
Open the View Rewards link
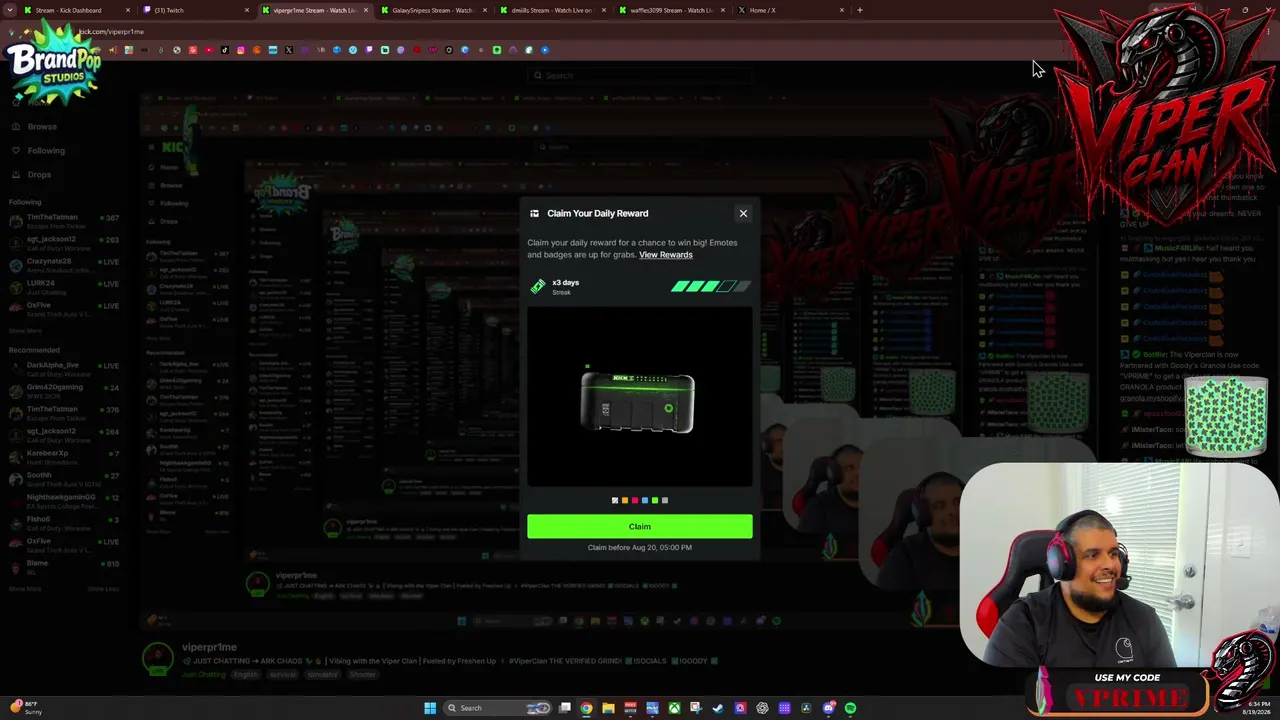tap(666, 255)
